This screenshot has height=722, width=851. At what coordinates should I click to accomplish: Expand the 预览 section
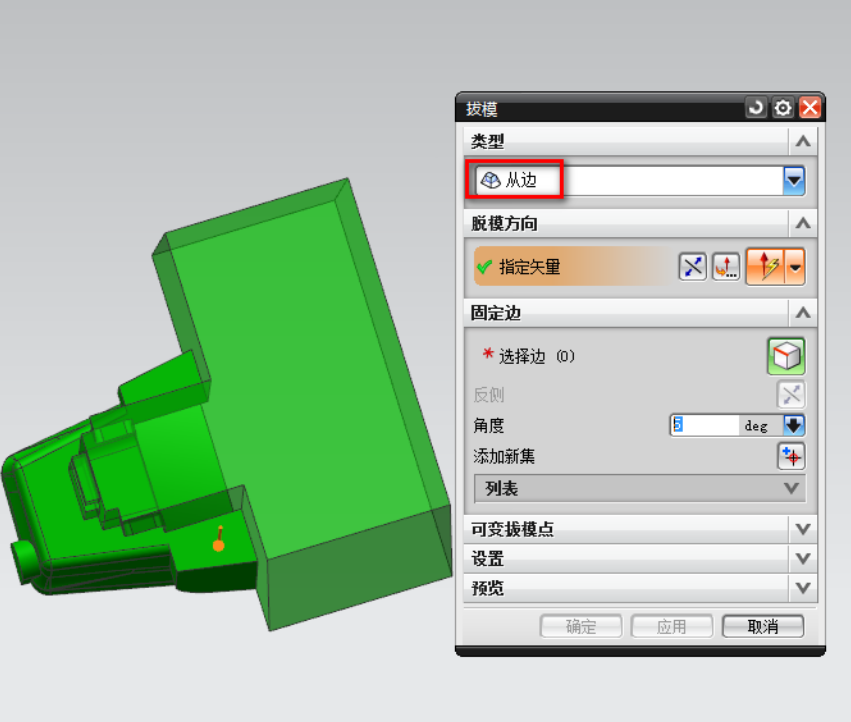tap(803, 587)
